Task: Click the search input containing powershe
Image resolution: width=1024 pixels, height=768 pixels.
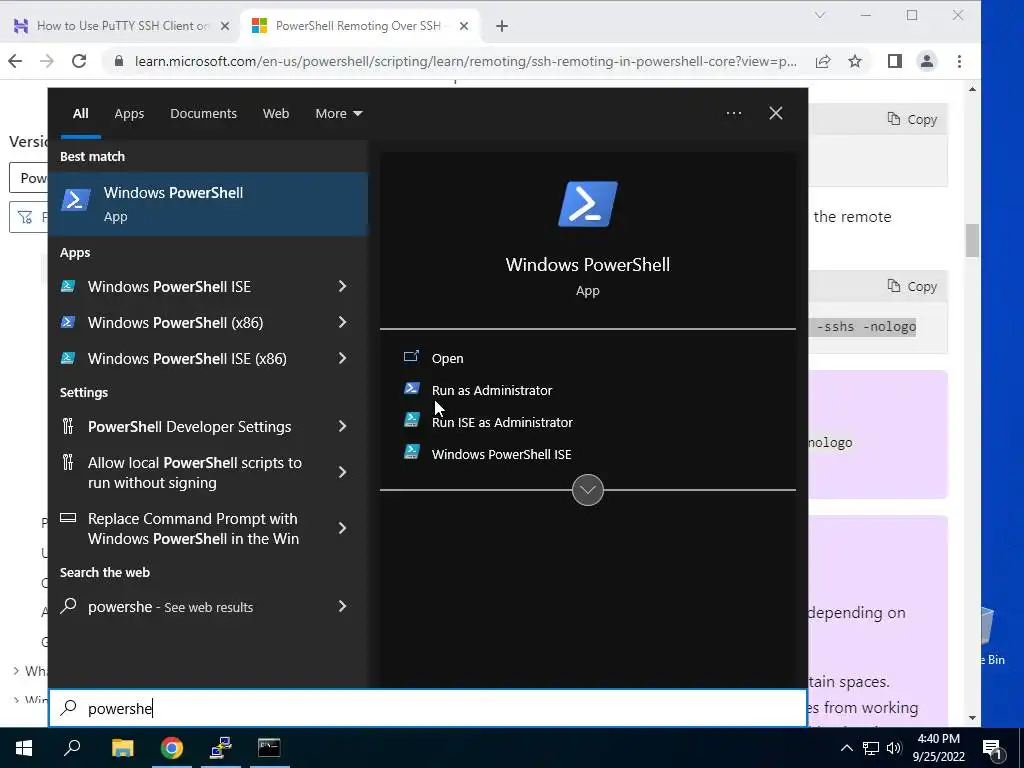Action: pyautogui.click(x=428, y=708)
